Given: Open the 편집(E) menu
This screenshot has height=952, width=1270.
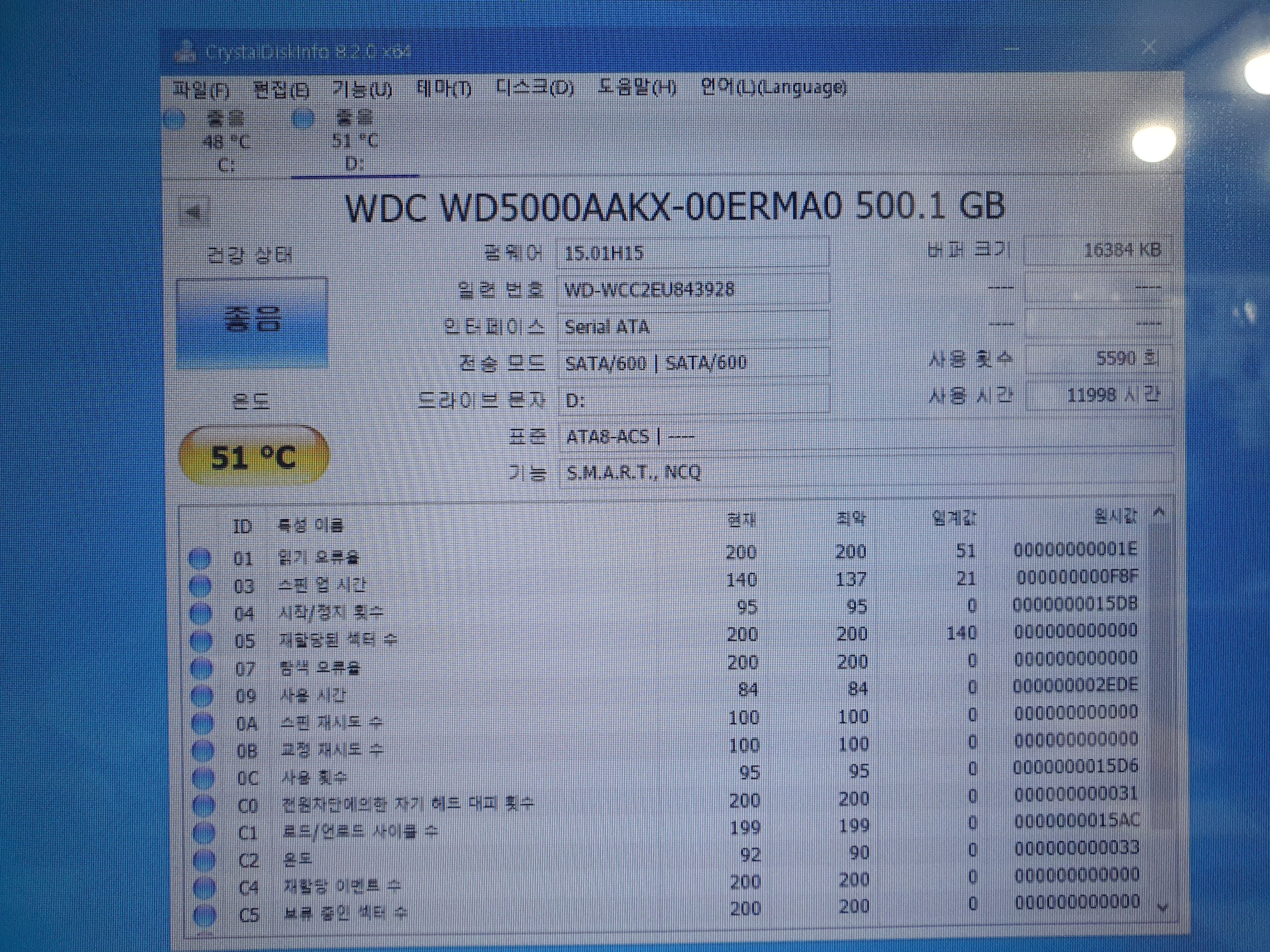Looking at the screenshot, I should (281, 90).
